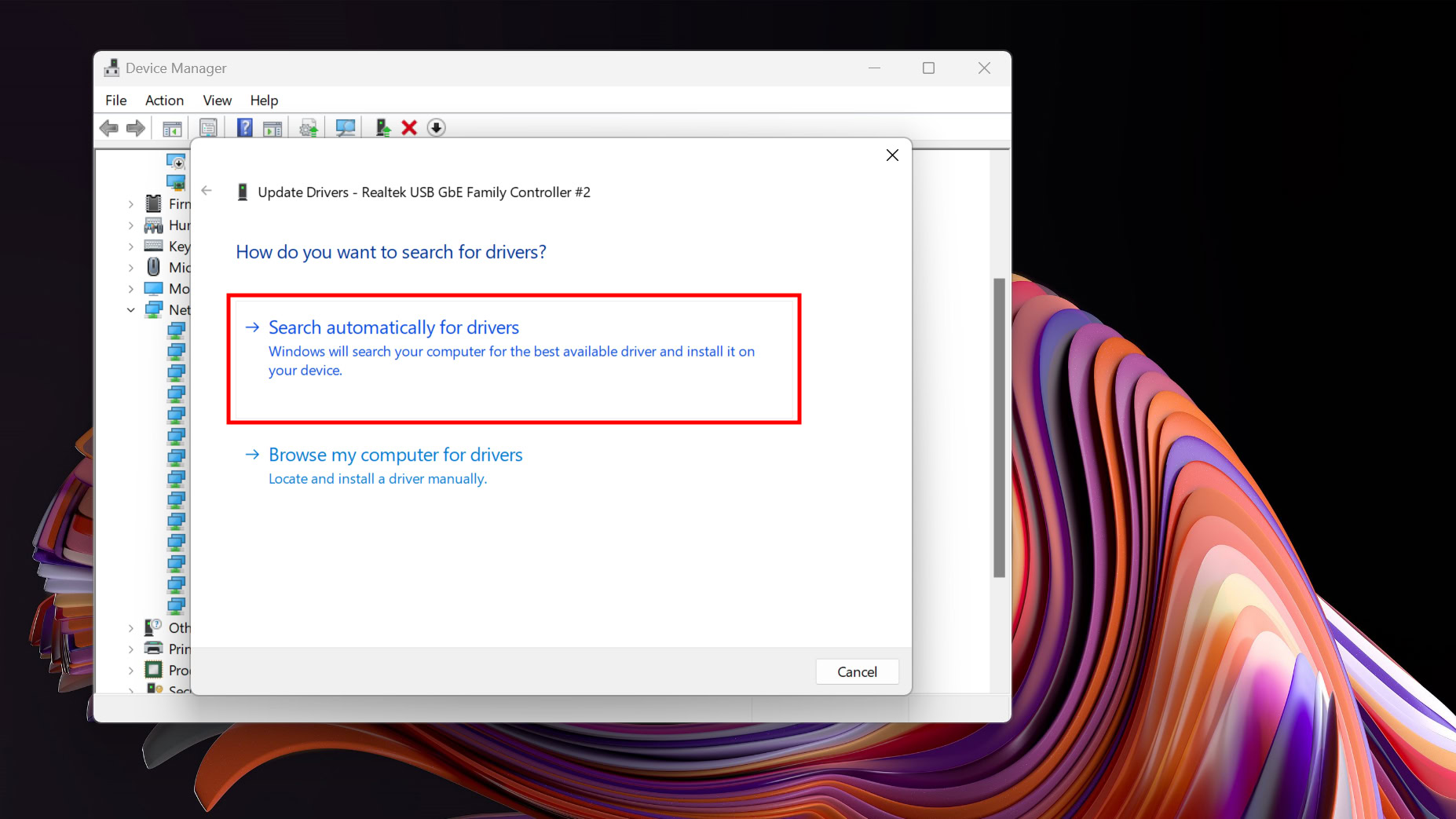The width and height of the screenshot is (1456, 819).
Task: Select the Mice icon in the tree
Action: (154, 267)
